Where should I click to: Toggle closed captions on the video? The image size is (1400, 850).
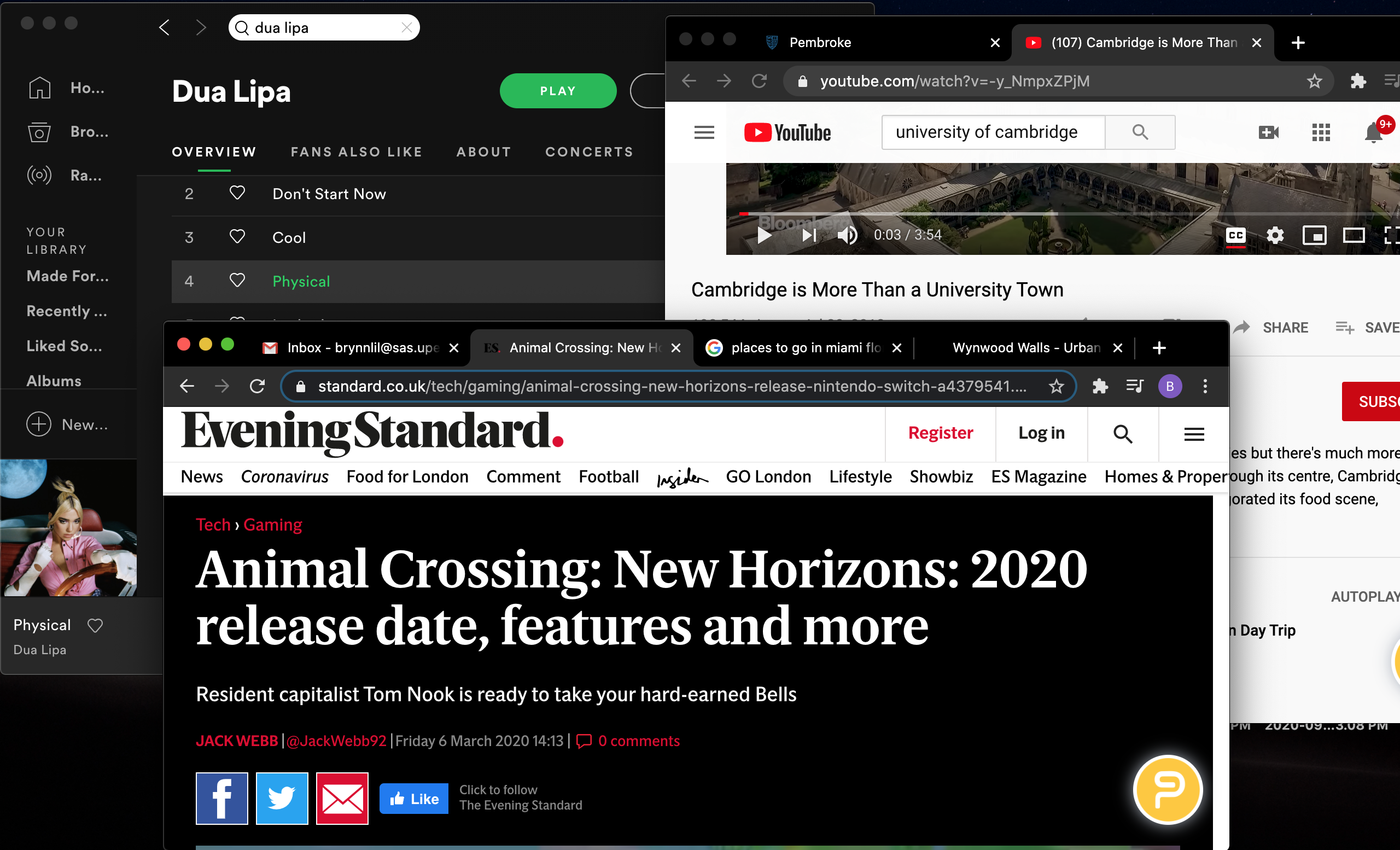click(1236, 235)
